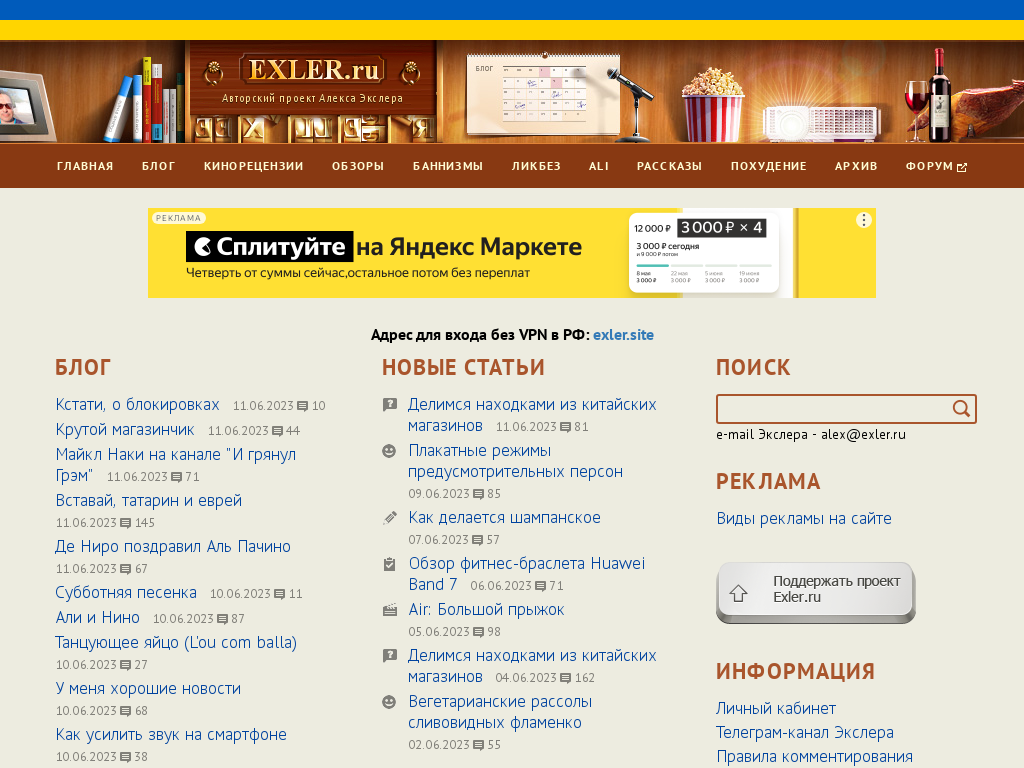Click comment icon for 'Вставай, татарин и еврей'
1024x768 pixels.
coord(126,523)
